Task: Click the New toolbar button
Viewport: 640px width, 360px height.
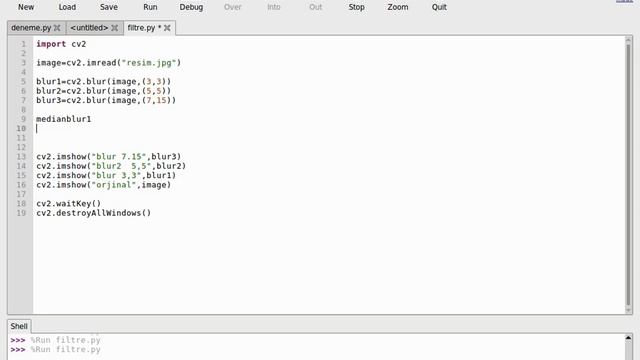Action: click(26, 7)
